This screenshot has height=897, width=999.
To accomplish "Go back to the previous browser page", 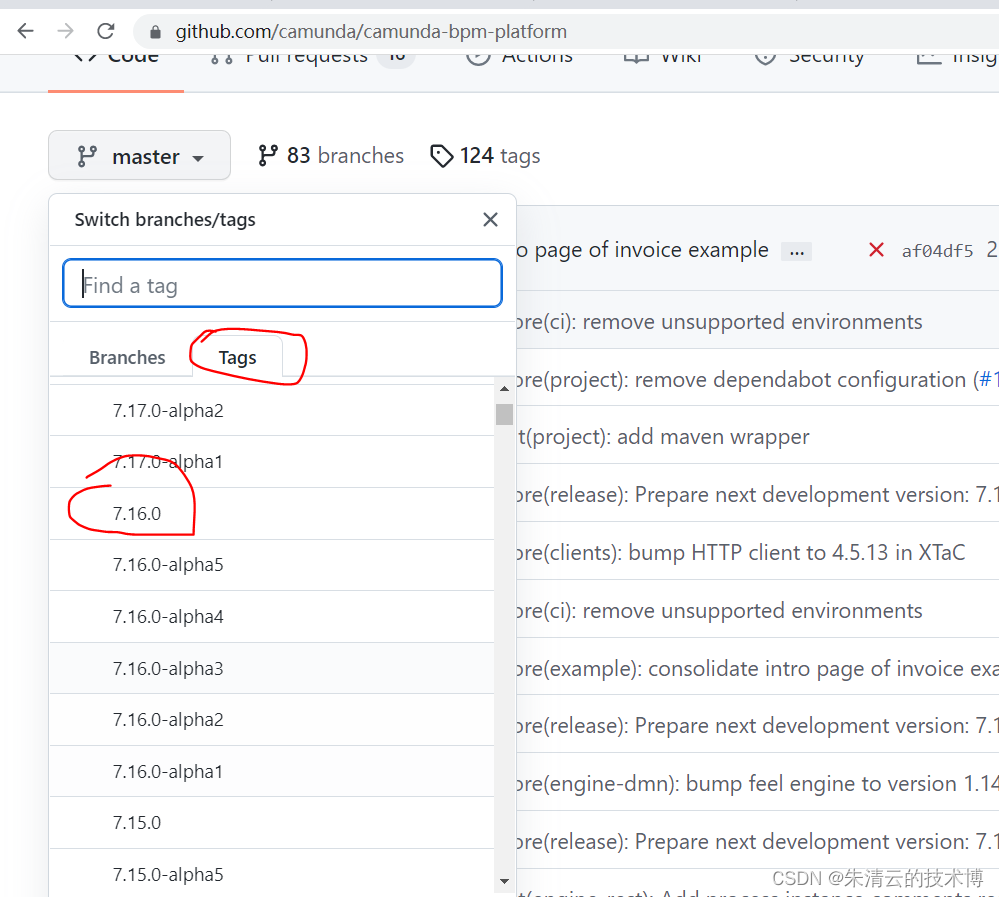I will pos(25,31).
